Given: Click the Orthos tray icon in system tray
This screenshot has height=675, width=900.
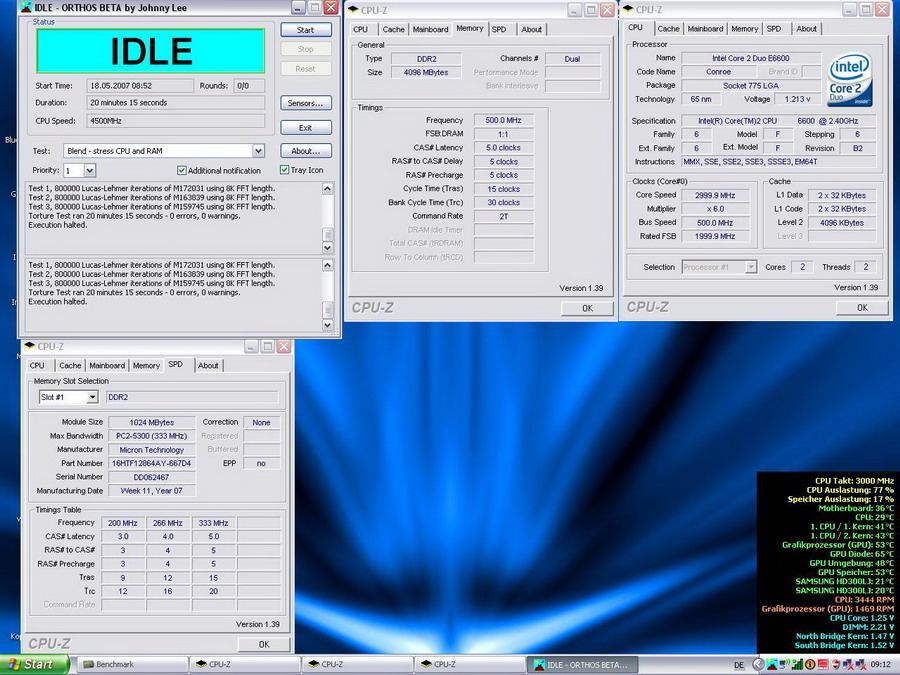Looking at the screenshot, I should (773, 665).
